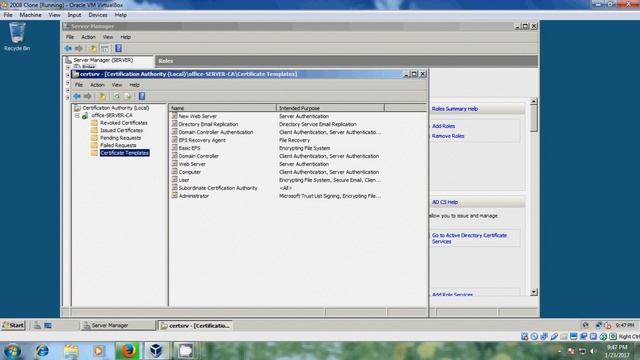The image size is (640, 360).
Task: Click Server Manager scrollbar up arrow
Action: (533, 101)
